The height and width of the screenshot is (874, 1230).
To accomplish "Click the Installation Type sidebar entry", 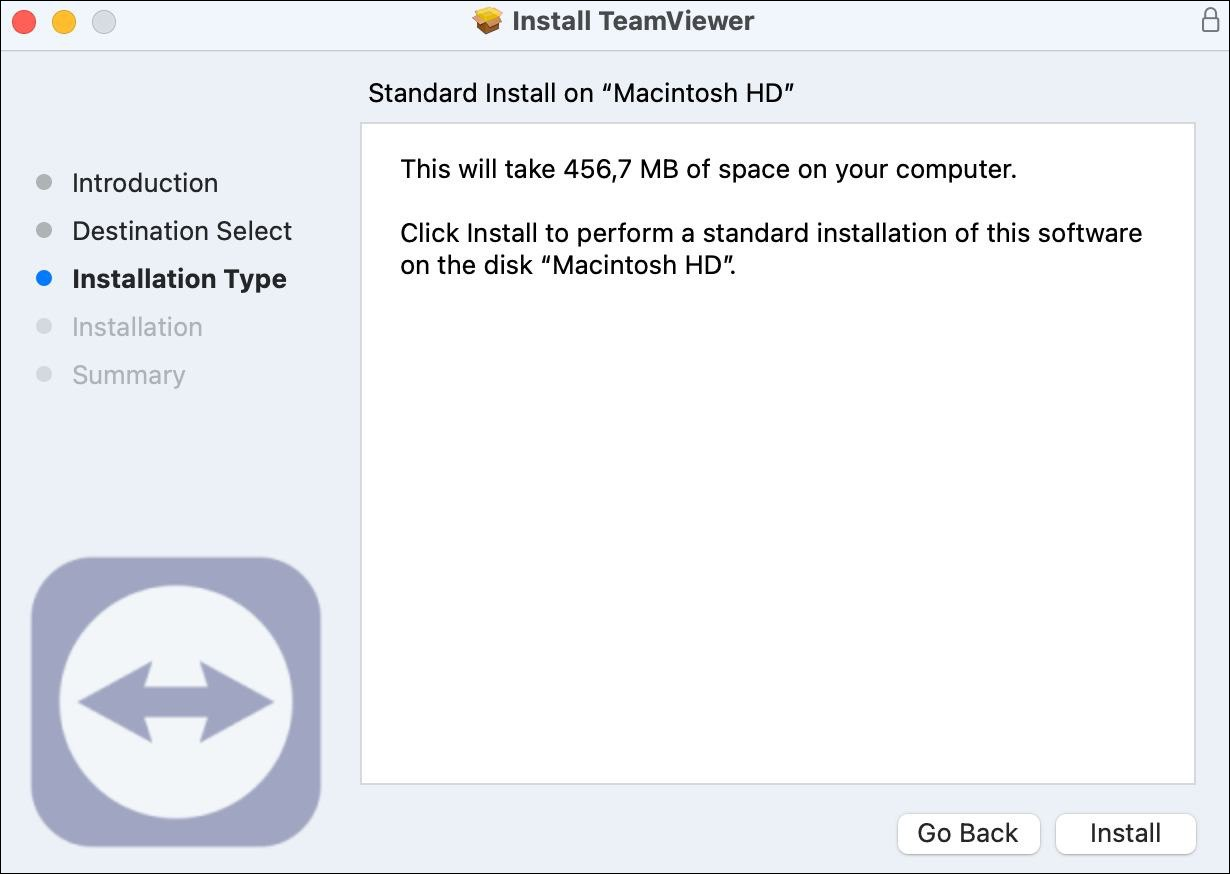I will click(179, 279).
